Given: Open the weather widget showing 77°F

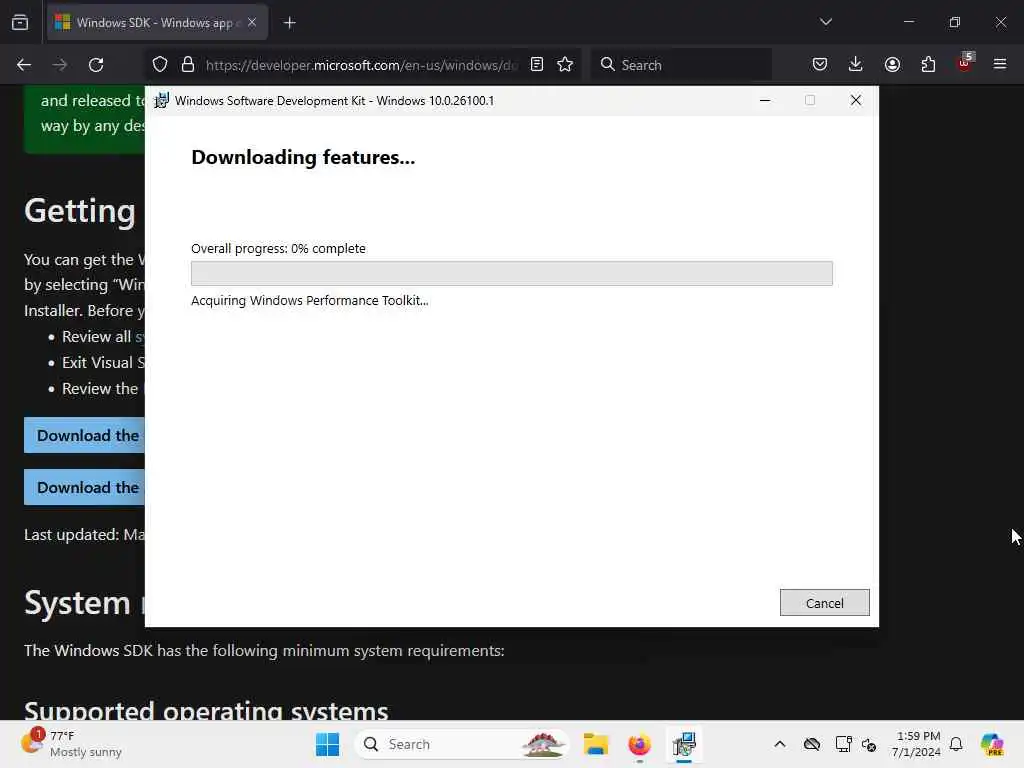Looking at the screenshot, I should pyautogui.click(x=71, y=744).
